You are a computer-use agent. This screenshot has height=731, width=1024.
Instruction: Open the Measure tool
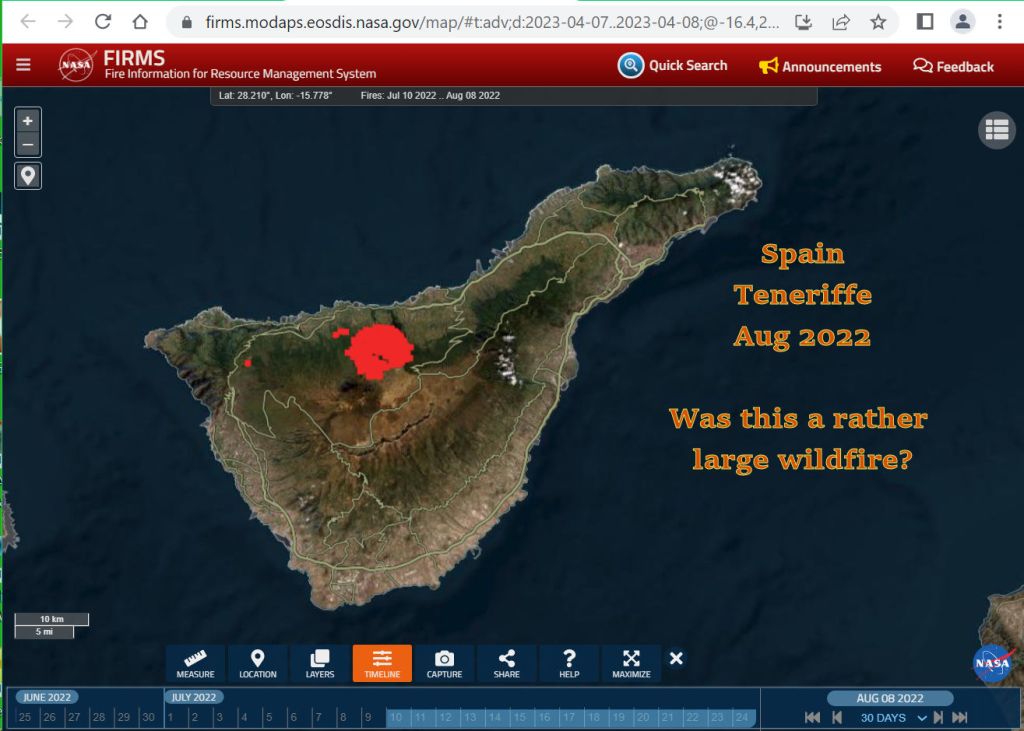(195, 663)
